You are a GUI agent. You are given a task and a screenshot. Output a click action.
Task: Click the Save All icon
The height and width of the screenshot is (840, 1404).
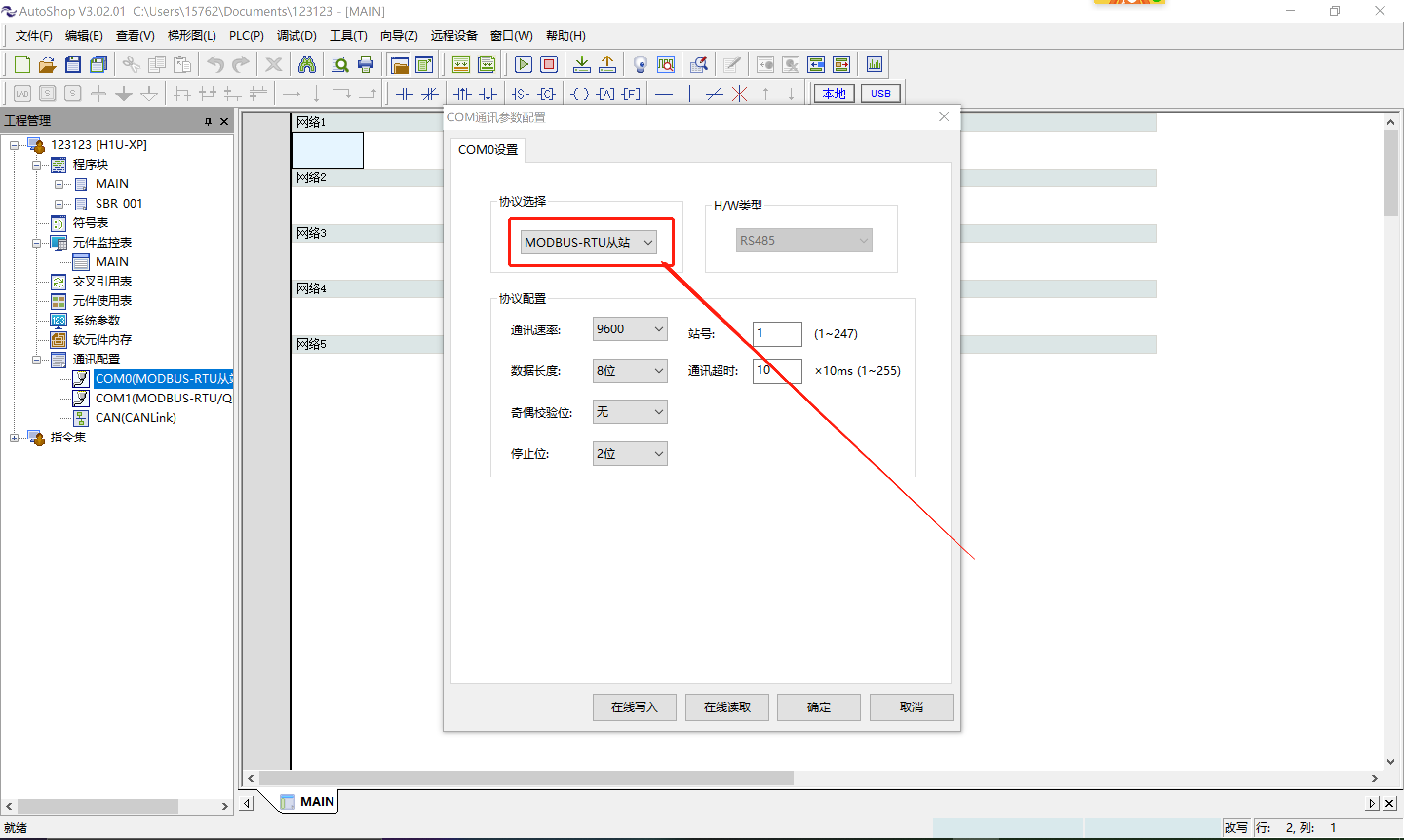(x=98, y=64)
